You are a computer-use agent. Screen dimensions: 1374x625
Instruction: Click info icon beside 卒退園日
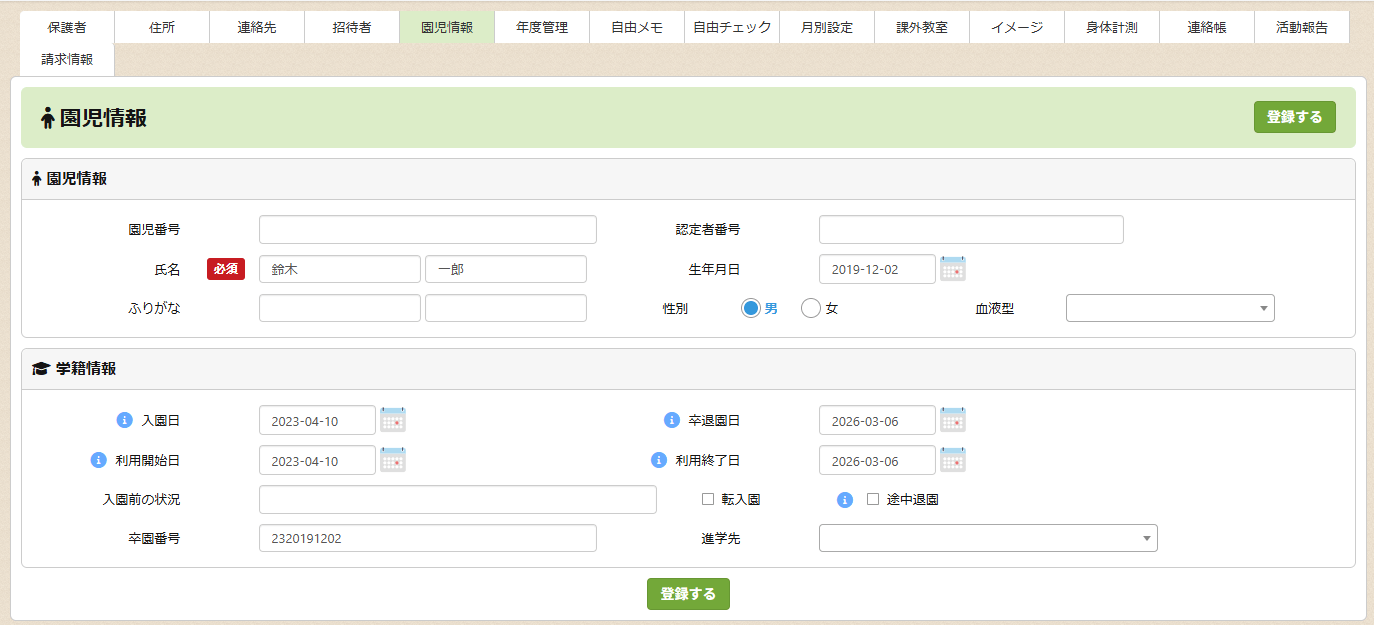[x=672, y=420]
